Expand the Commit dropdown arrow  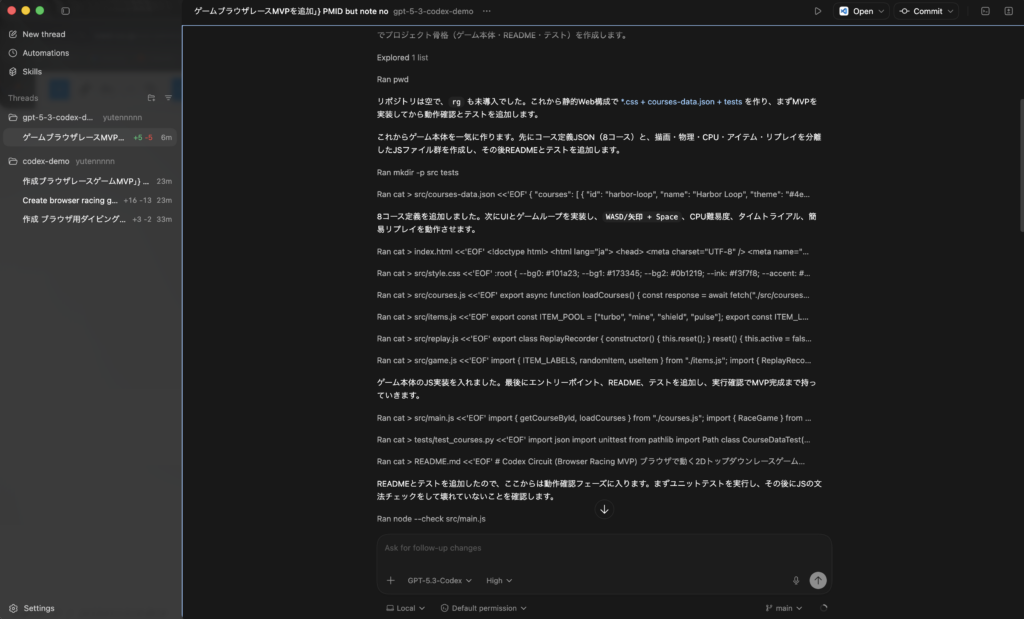(x=949, y=11)
